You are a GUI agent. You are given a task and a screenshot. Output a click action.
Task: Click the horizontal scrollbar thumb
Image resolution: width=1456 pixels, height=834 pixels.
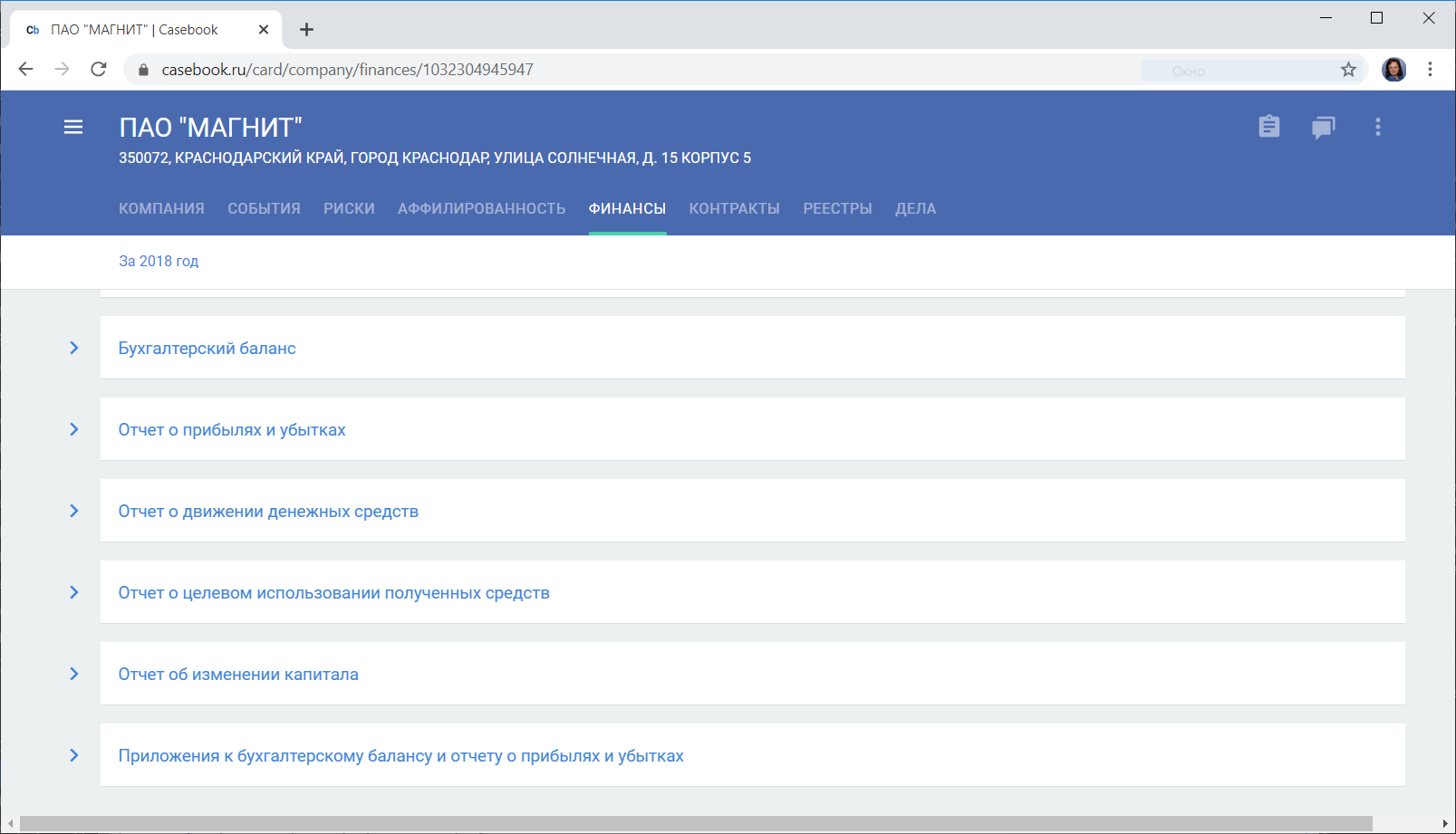point(696,823)
